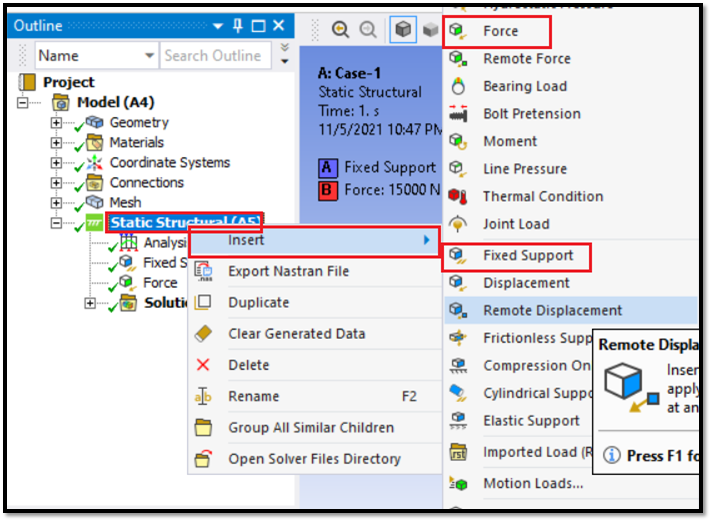712x522 pixels.
Task: Close the Outline panel
Action: tap(279, 25)
